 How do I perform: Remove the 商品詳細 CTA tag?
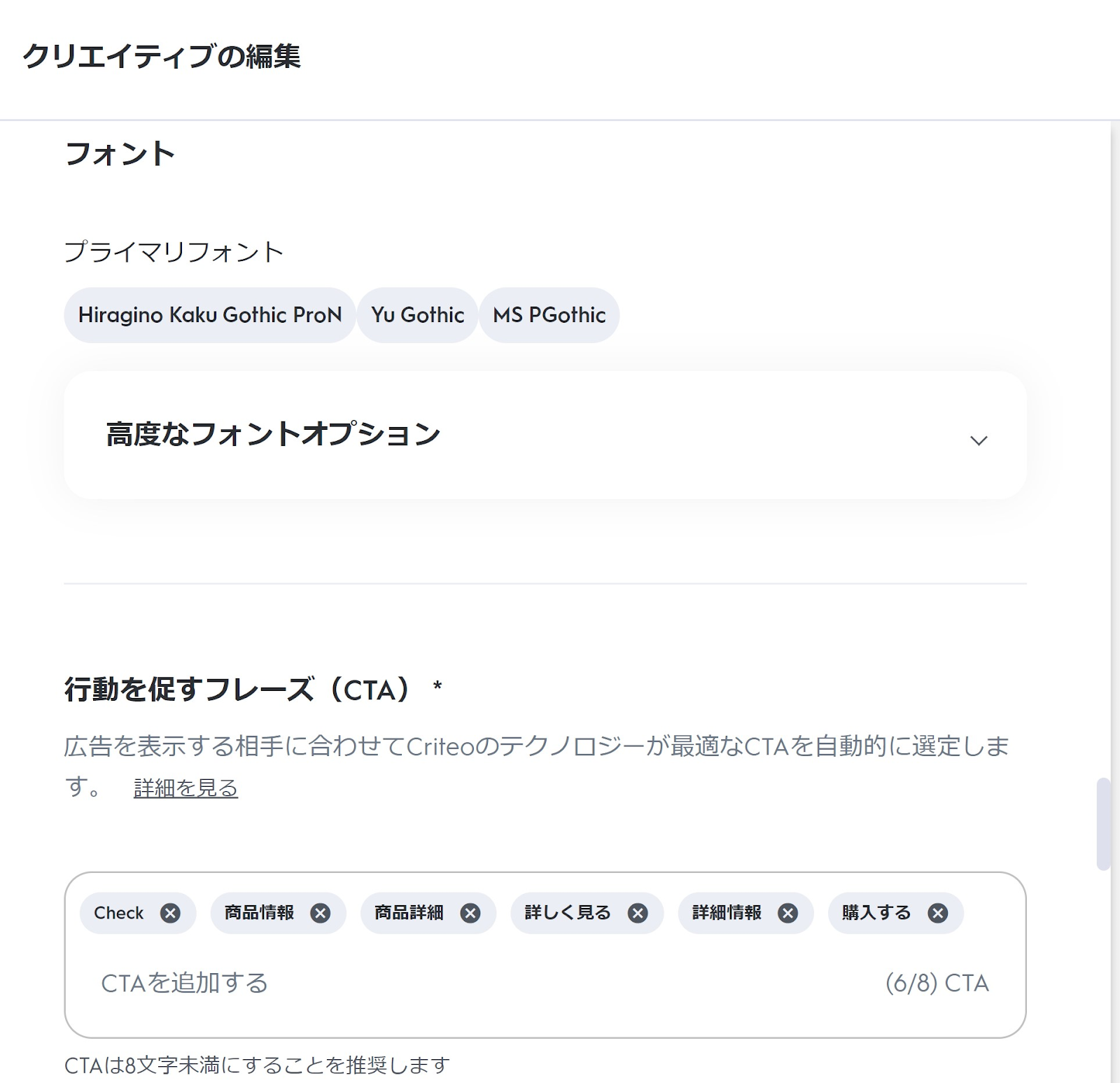click(470, 913)
